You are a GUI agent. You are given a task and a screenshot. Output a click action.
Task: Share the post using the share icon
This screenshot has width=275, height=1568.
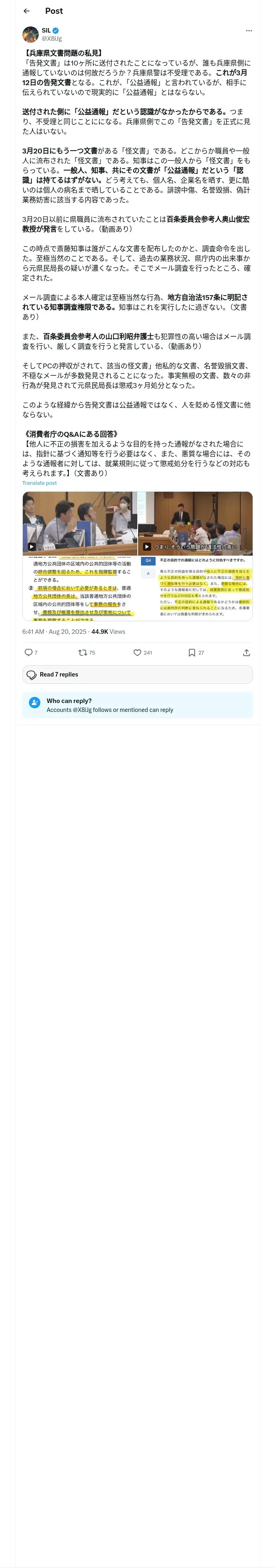246,652
